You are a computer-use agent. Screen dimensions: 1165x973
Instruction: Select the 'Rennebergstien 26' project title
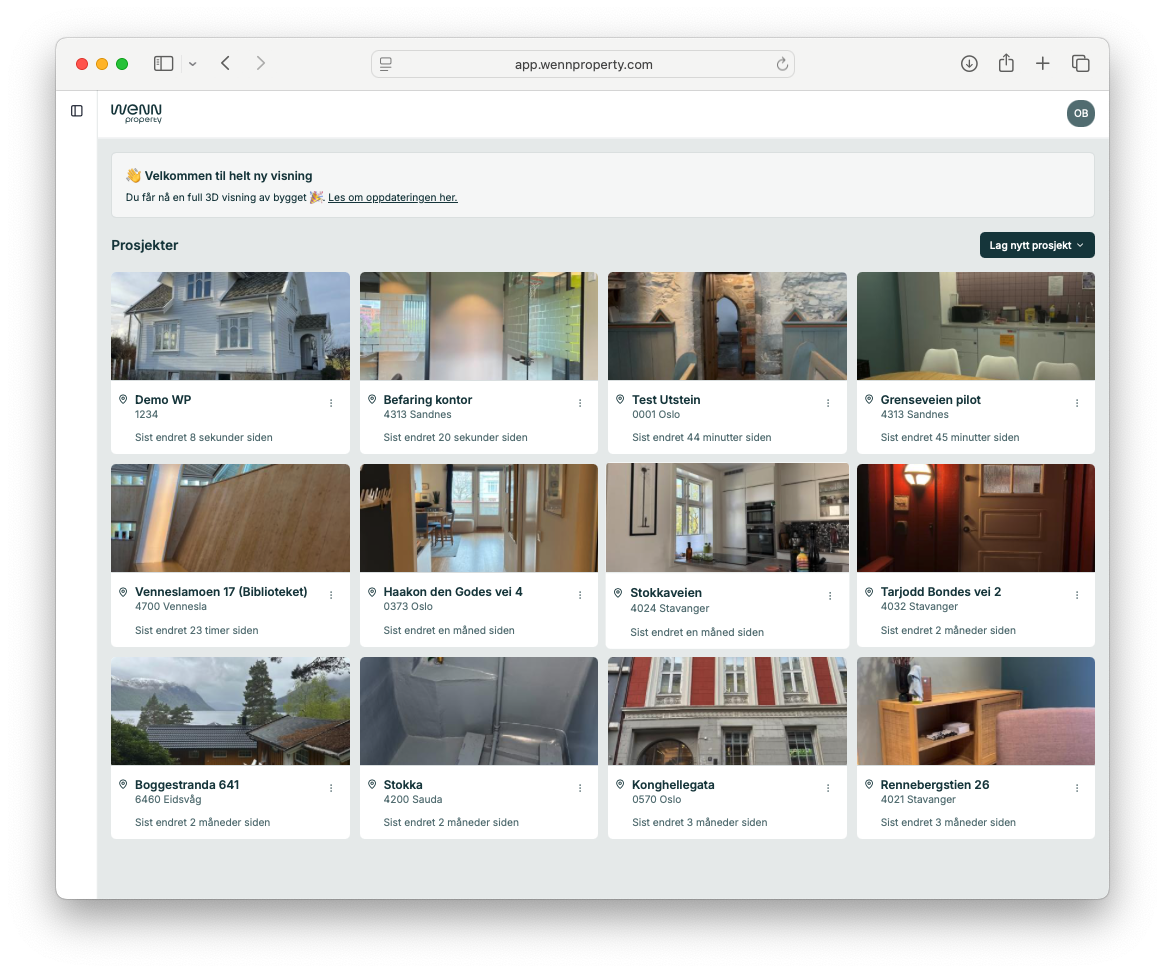pos(935,784)
